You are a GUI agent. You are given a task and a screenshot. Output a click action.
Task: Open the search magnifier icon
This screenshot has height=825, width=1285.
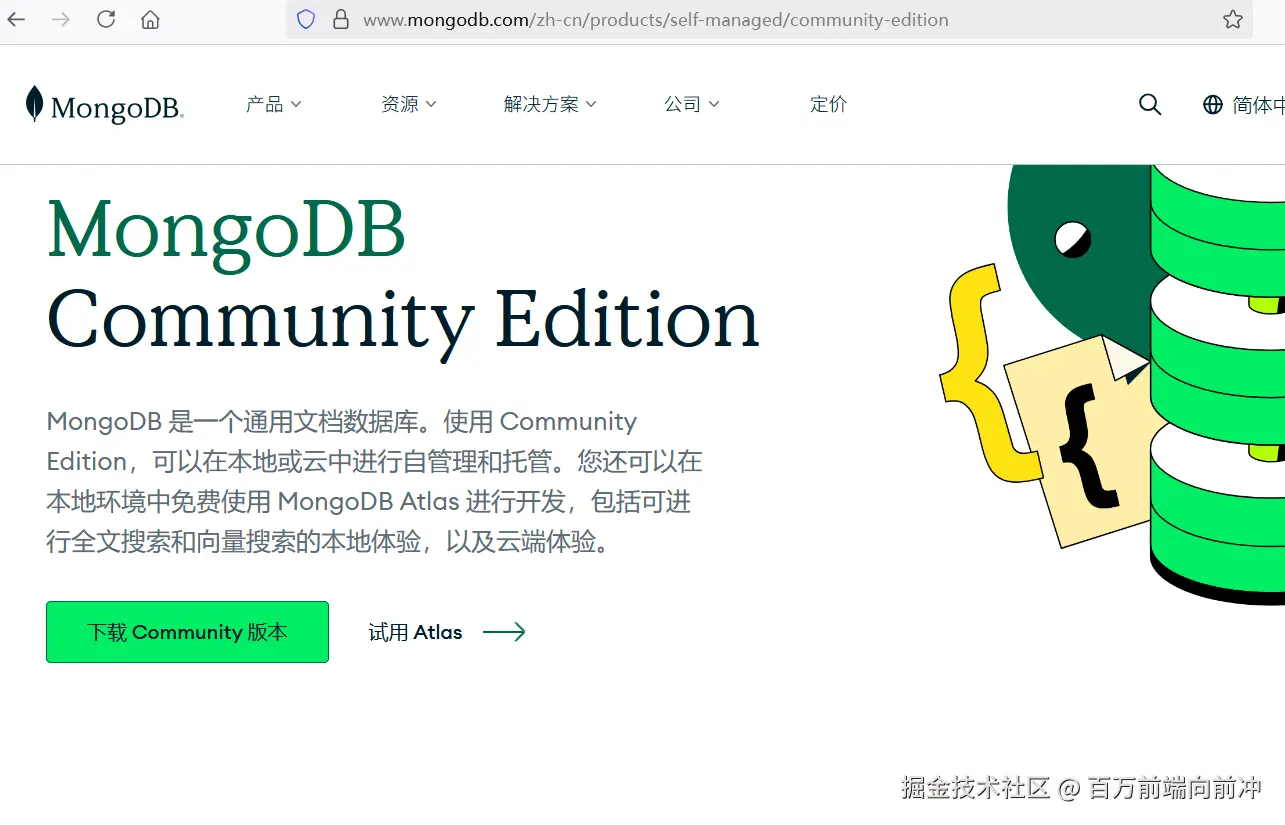1149,104
